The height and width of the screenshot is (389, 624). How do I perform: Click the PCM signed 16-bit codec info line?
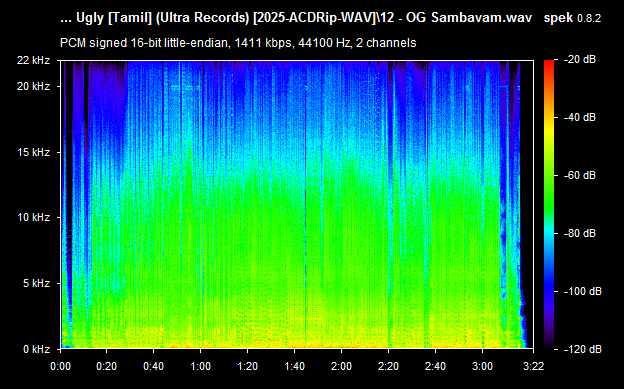[x=238, y=43]
